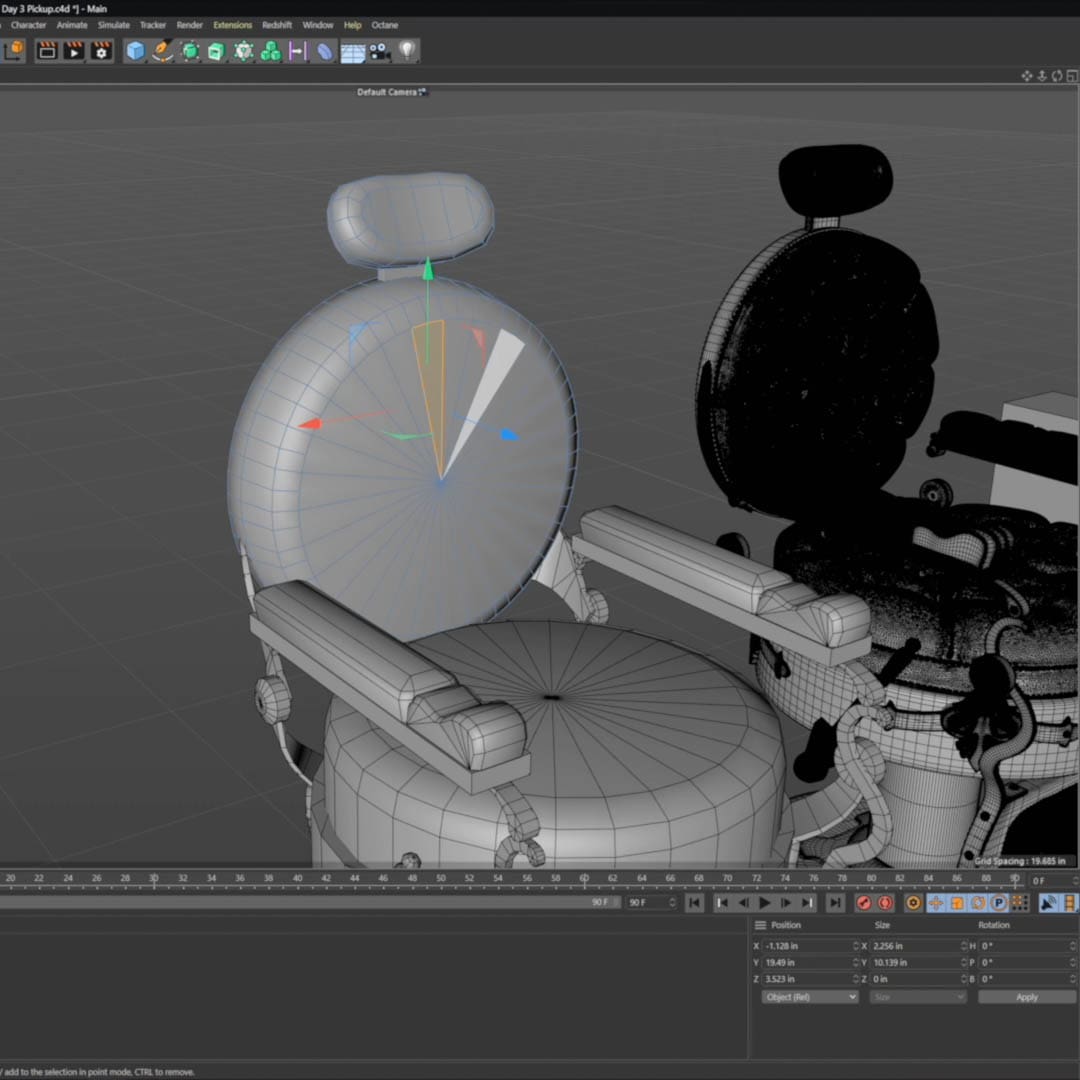Click the Light object icon
The image size is (1080, 1080).
tap(405, 51)
